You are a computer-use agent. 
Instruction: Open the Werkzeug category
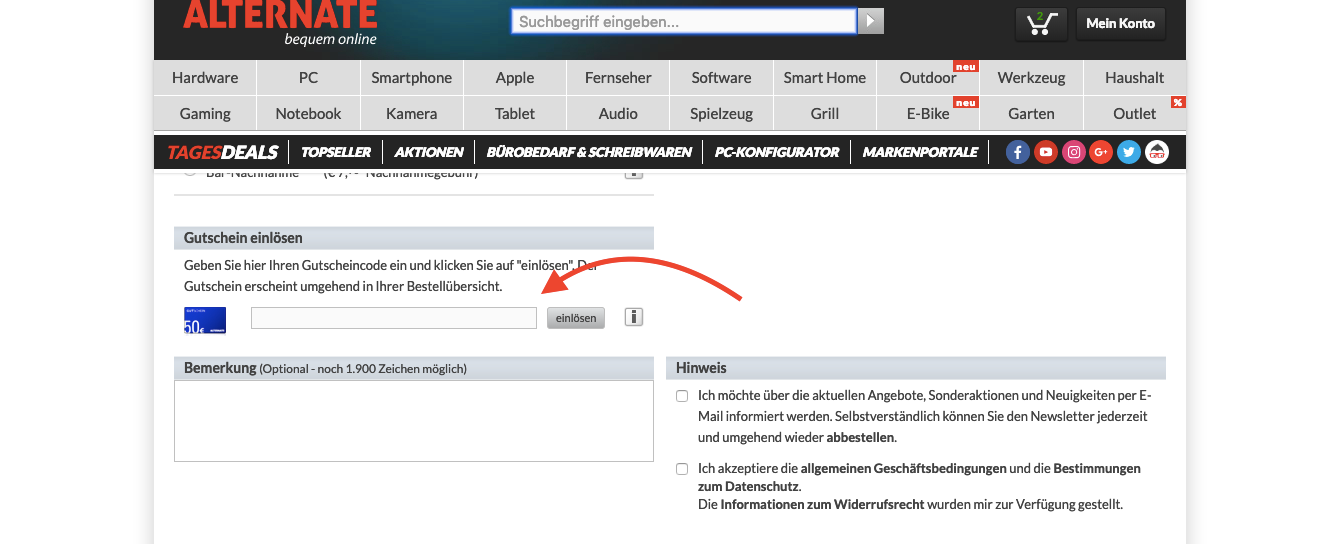1031,77
